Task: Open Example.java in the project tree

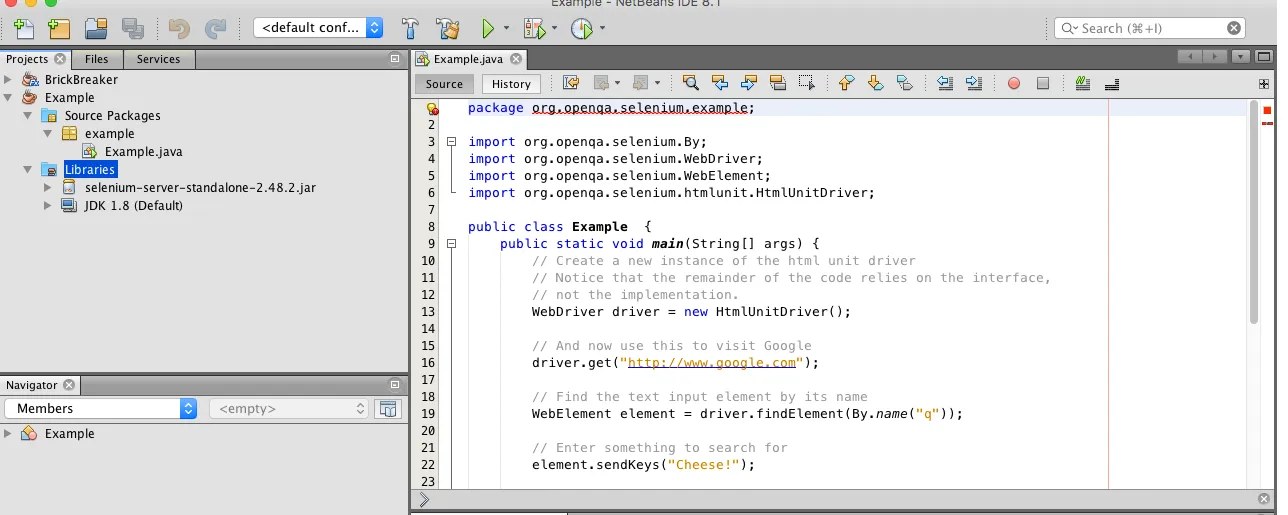Action: (143, 152)
